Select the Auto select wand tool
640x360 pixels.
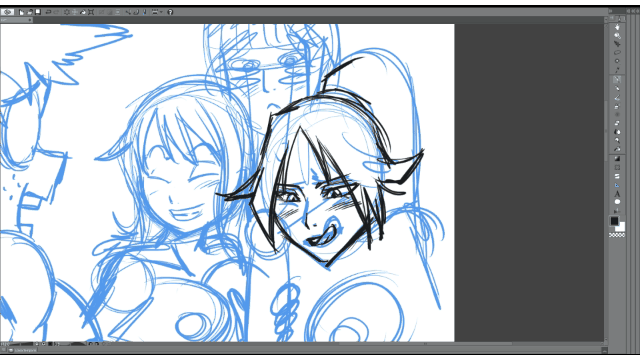coord(617,61)
